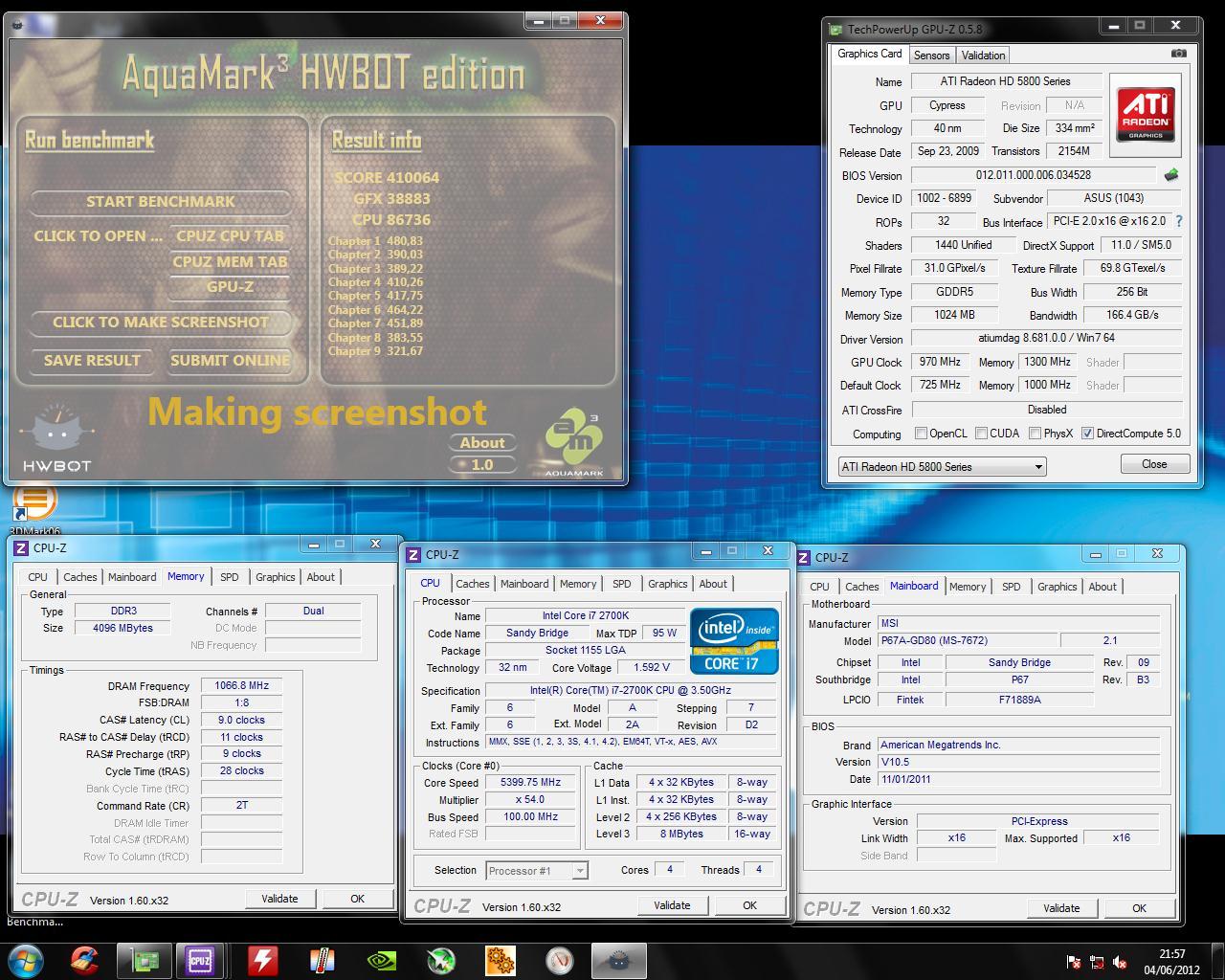The width and height of the screenshot is (1225, 980).
Task: Click the About button in AquaMark
Action: [482, 443]
